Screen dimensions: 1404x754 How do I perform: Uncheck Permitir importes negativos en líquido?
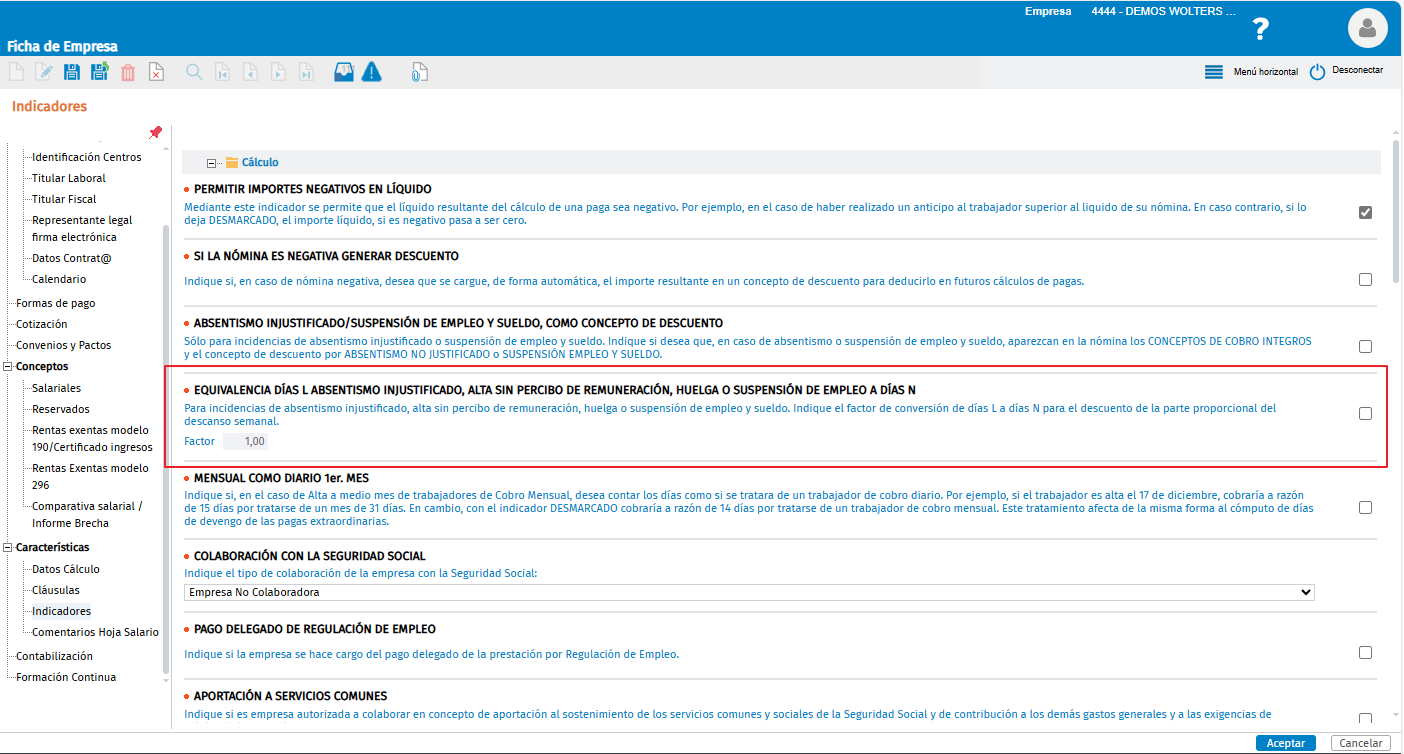pyautogui.click(x=1365, y=212)
